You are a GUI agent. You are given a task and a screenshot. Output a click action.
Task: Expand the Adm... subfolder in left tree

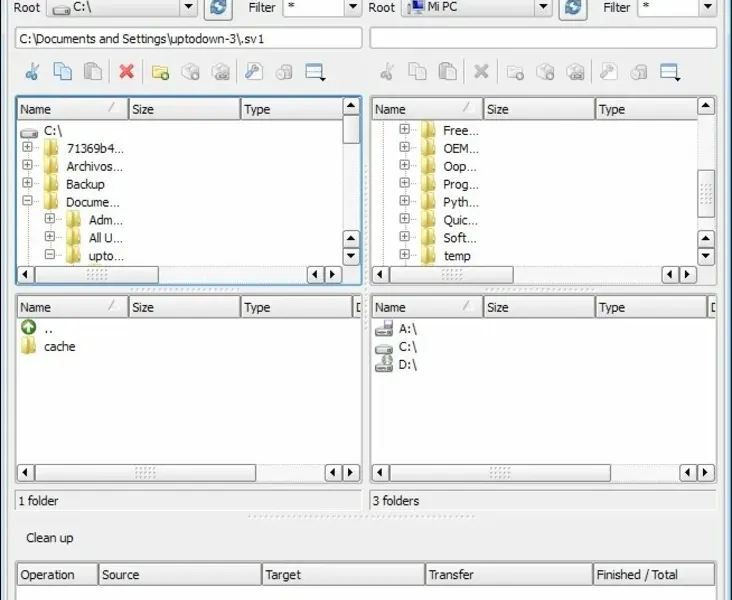(x=49, y=219)
